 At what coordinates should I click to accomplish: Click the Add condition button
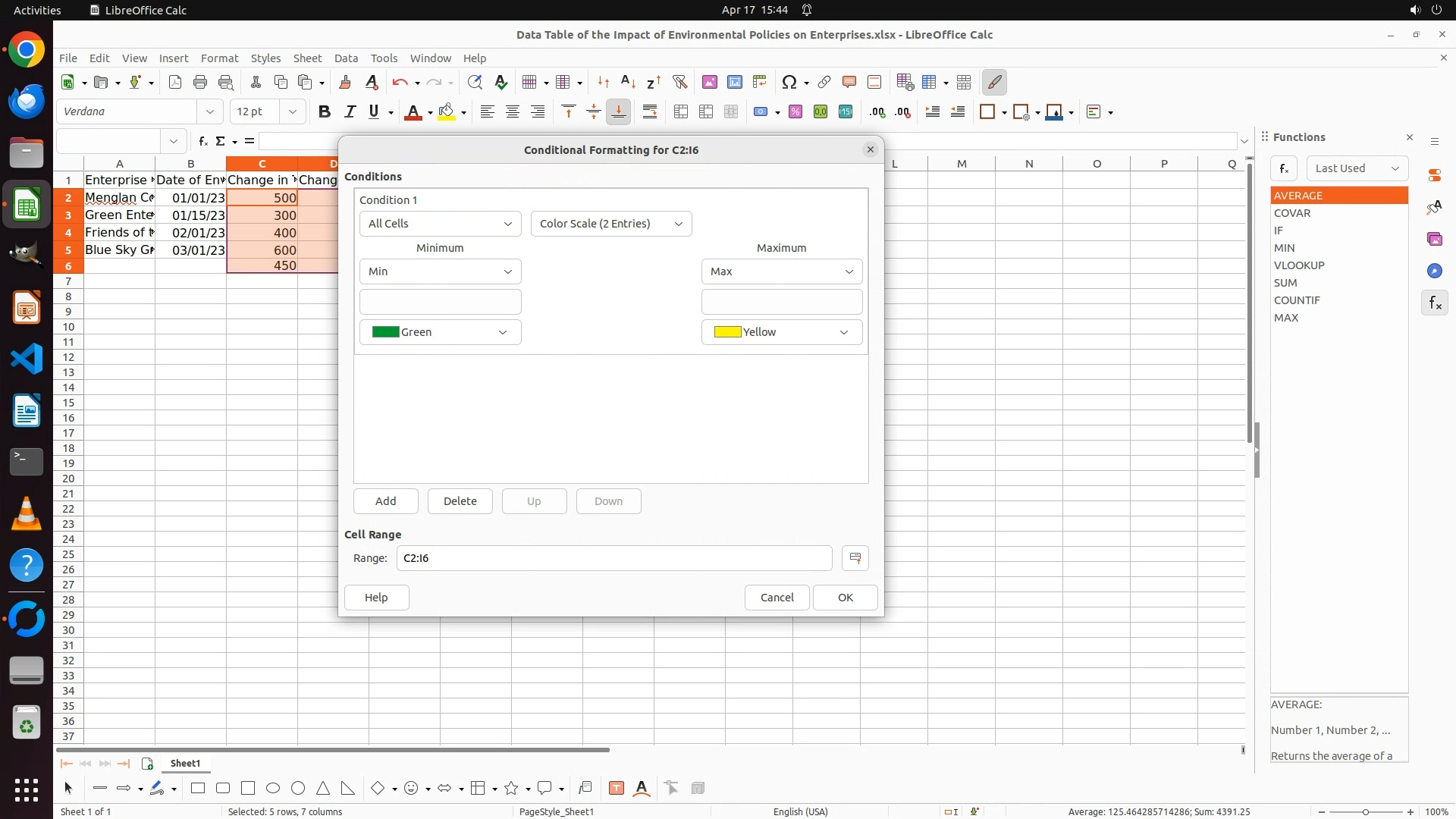click(385, 501)
